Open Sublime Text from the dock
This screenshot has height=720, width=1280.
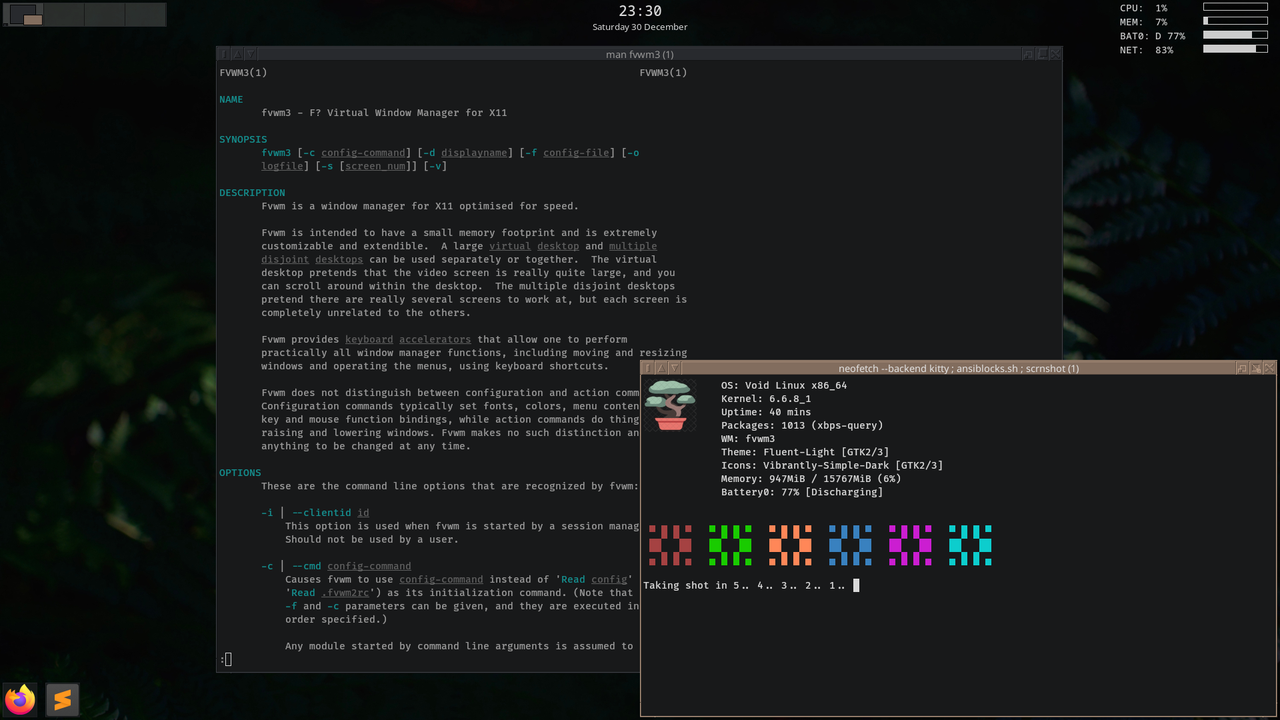62,699
